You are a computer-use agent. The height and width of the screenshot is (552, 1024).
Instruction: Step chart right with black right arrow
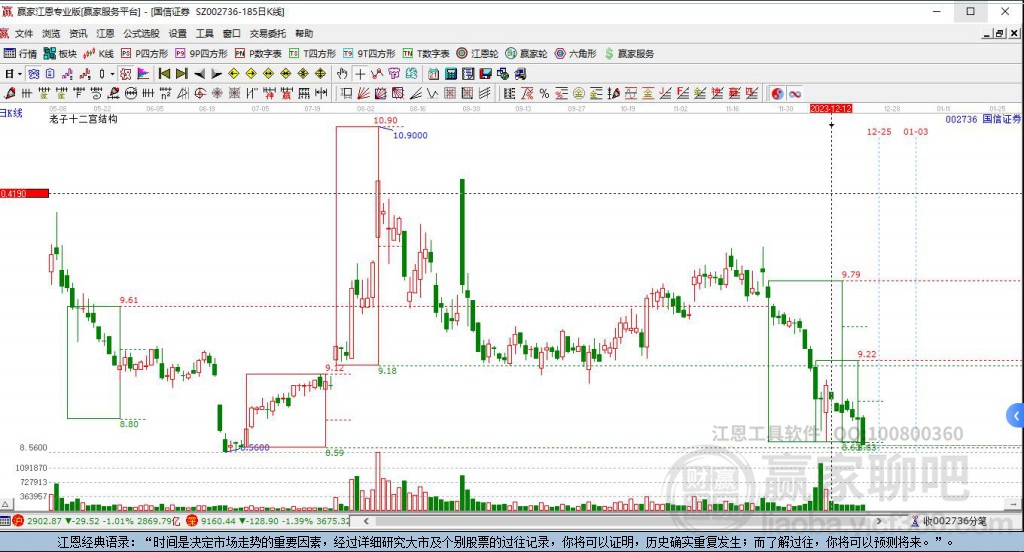pos(217,74)
